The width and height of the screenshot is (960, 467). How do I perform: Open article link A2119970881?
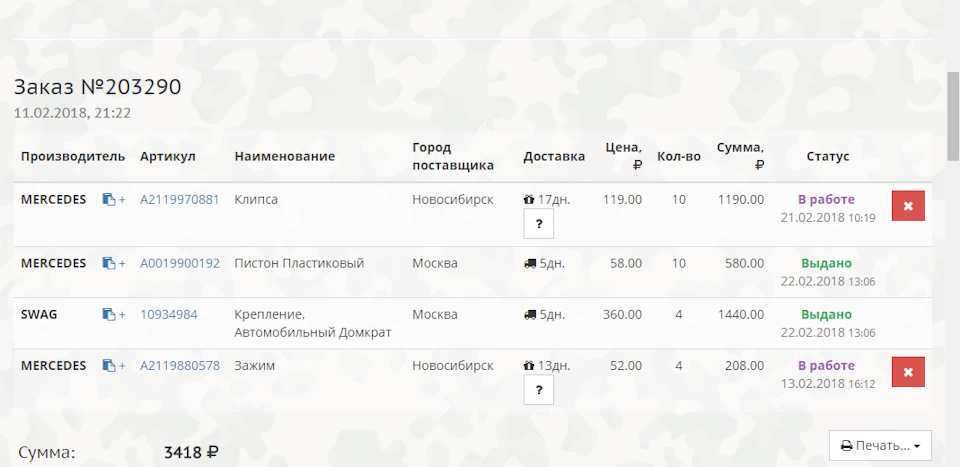180,200
